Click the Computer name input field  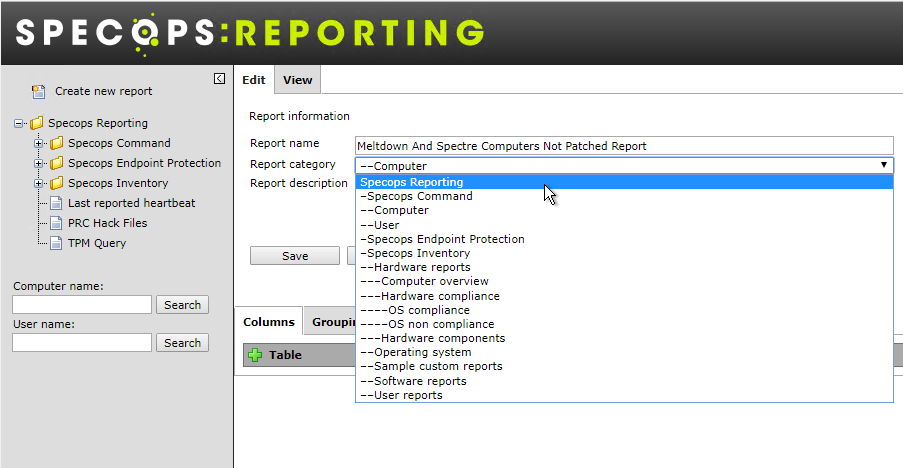82,305
